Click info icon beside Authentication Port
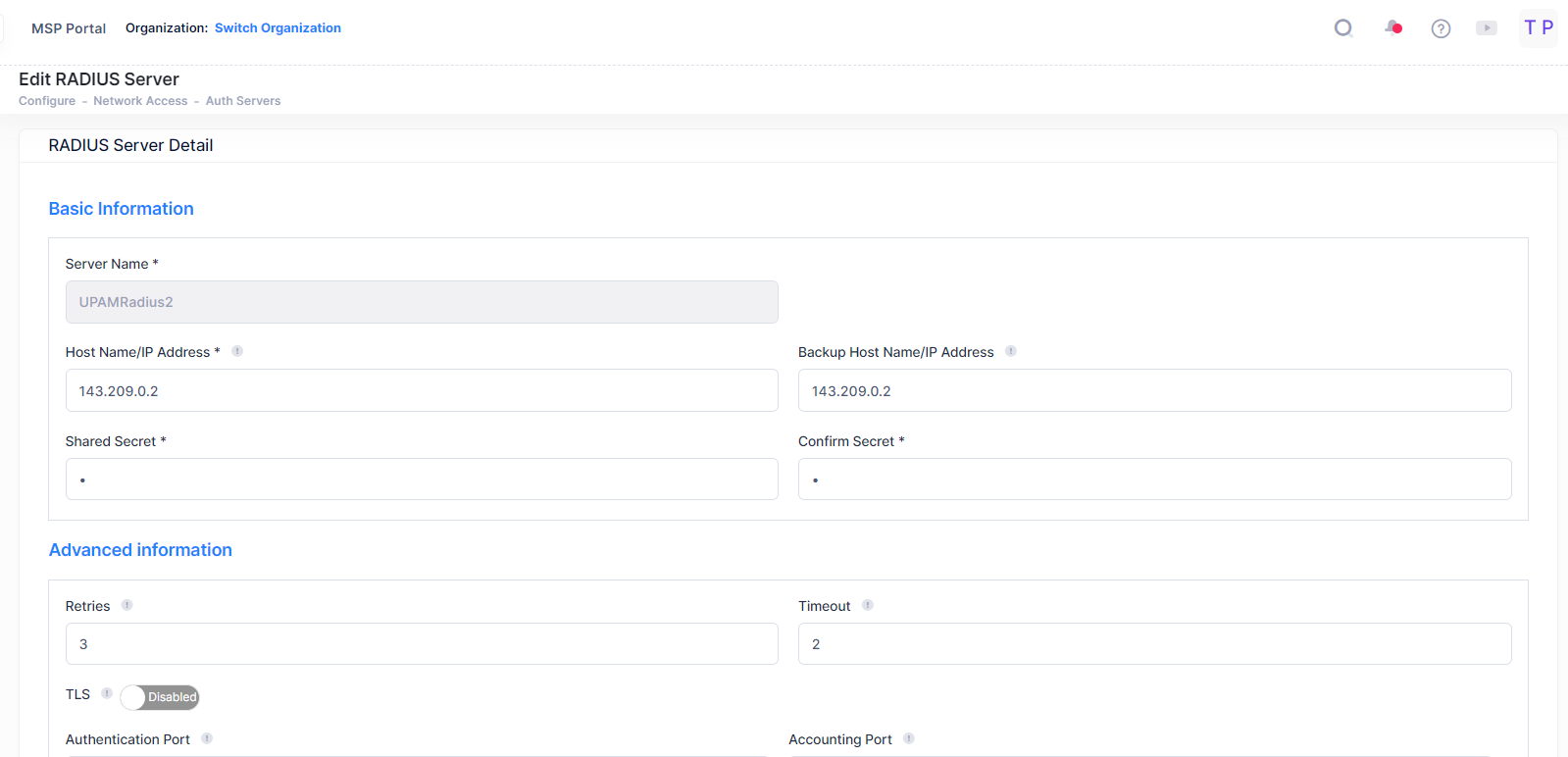 click(x=207, y=738)
